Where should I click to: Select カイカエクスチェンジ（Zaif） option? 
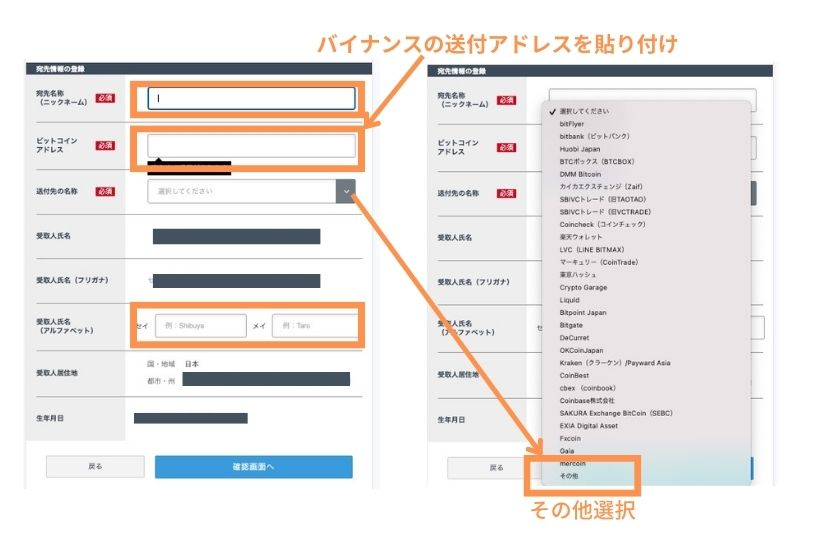pos(601,187)
